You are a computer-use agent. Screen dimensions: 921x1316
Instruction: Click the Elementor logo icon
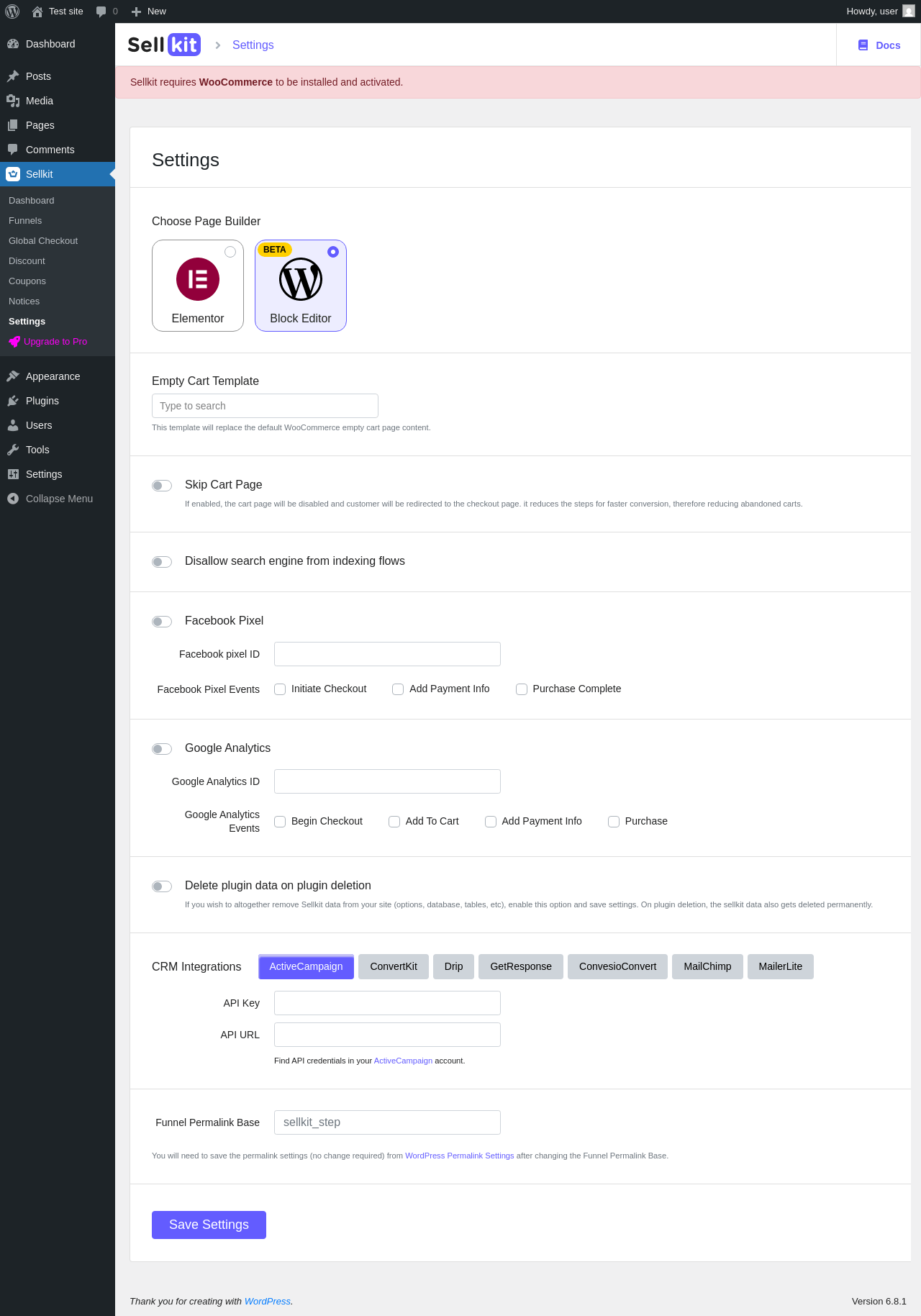tap(198, 279)
